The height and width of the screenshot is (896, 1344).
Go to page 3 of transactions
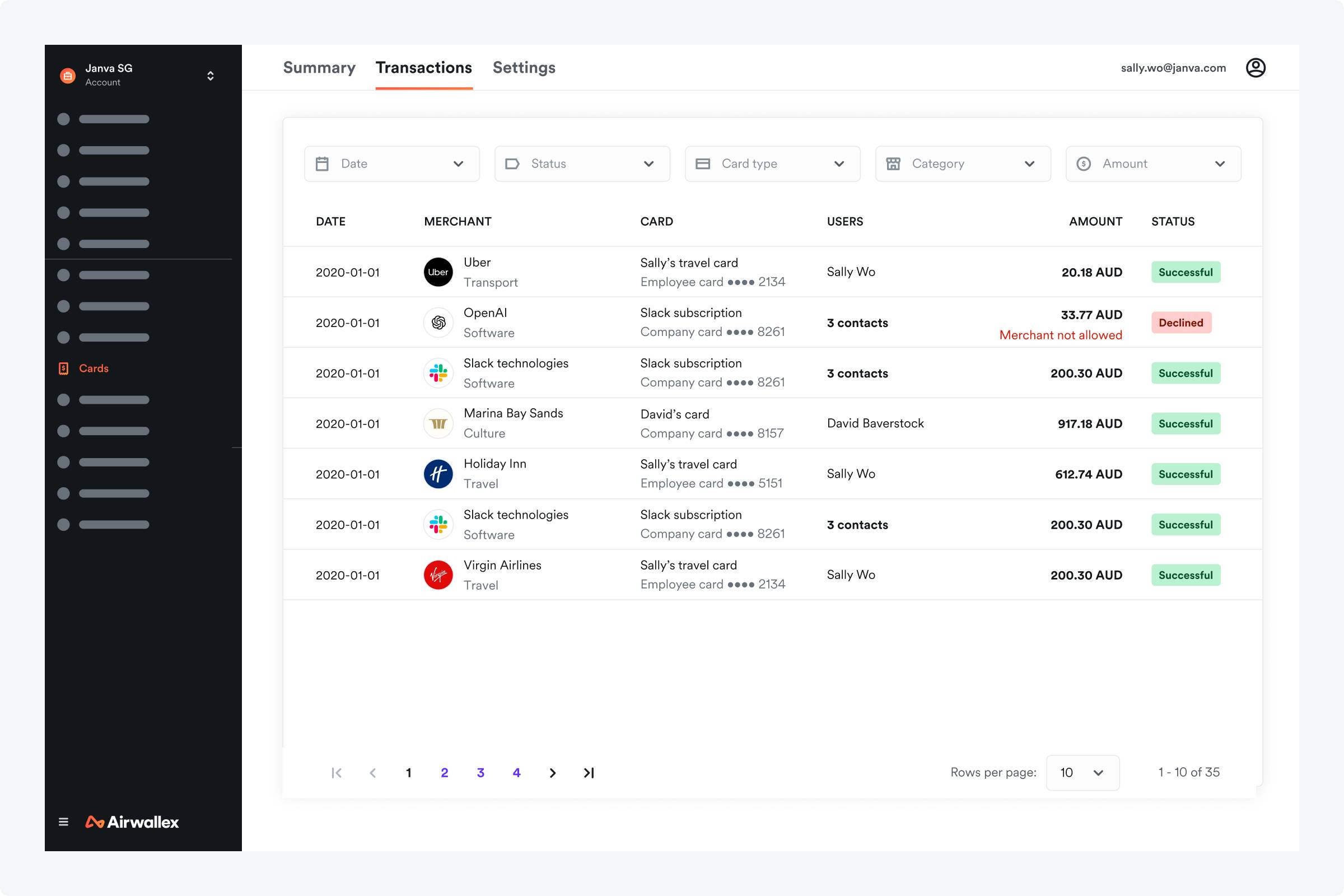480,773
